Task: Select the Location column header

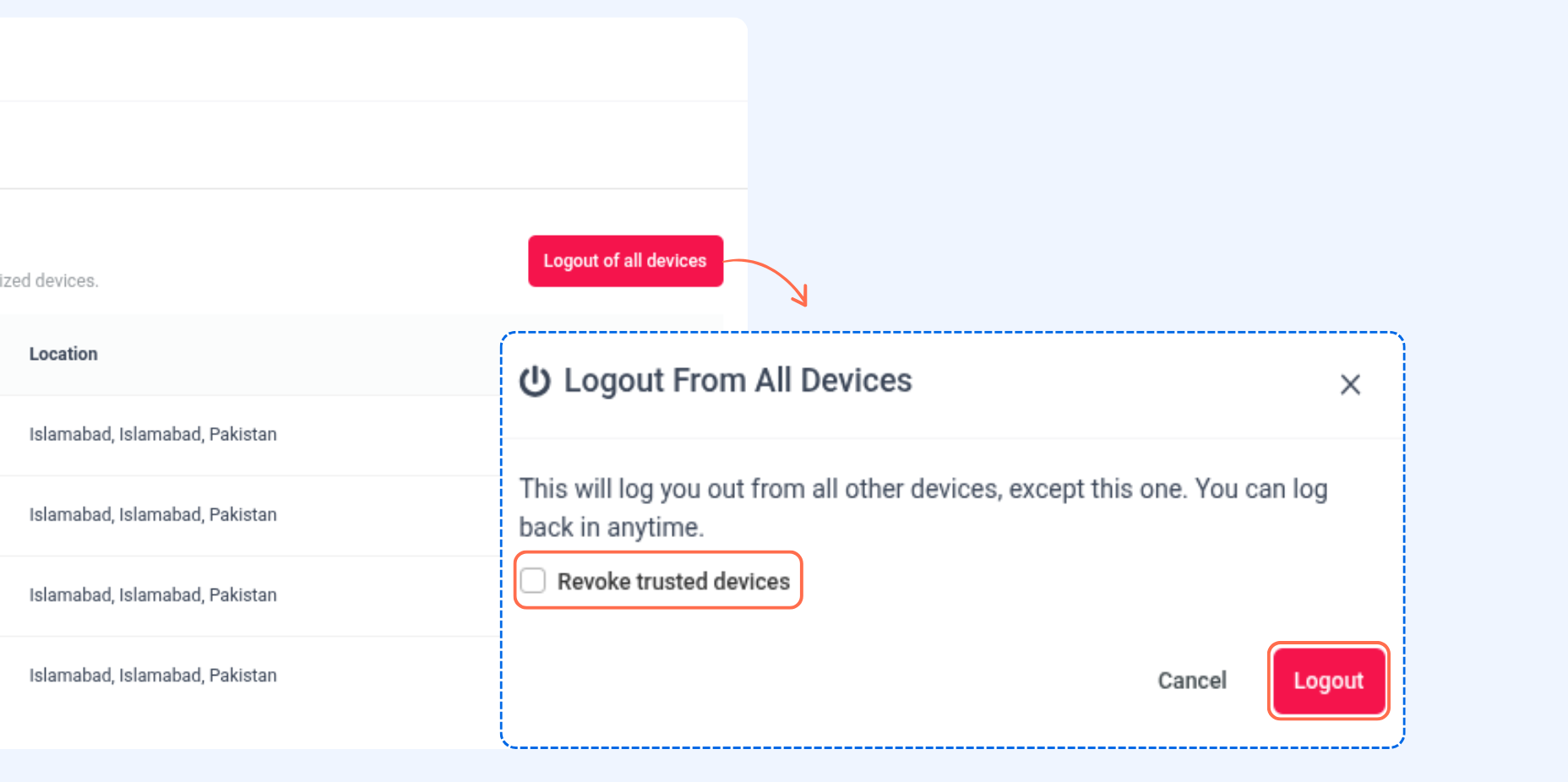Action: (x=63, y=354)
